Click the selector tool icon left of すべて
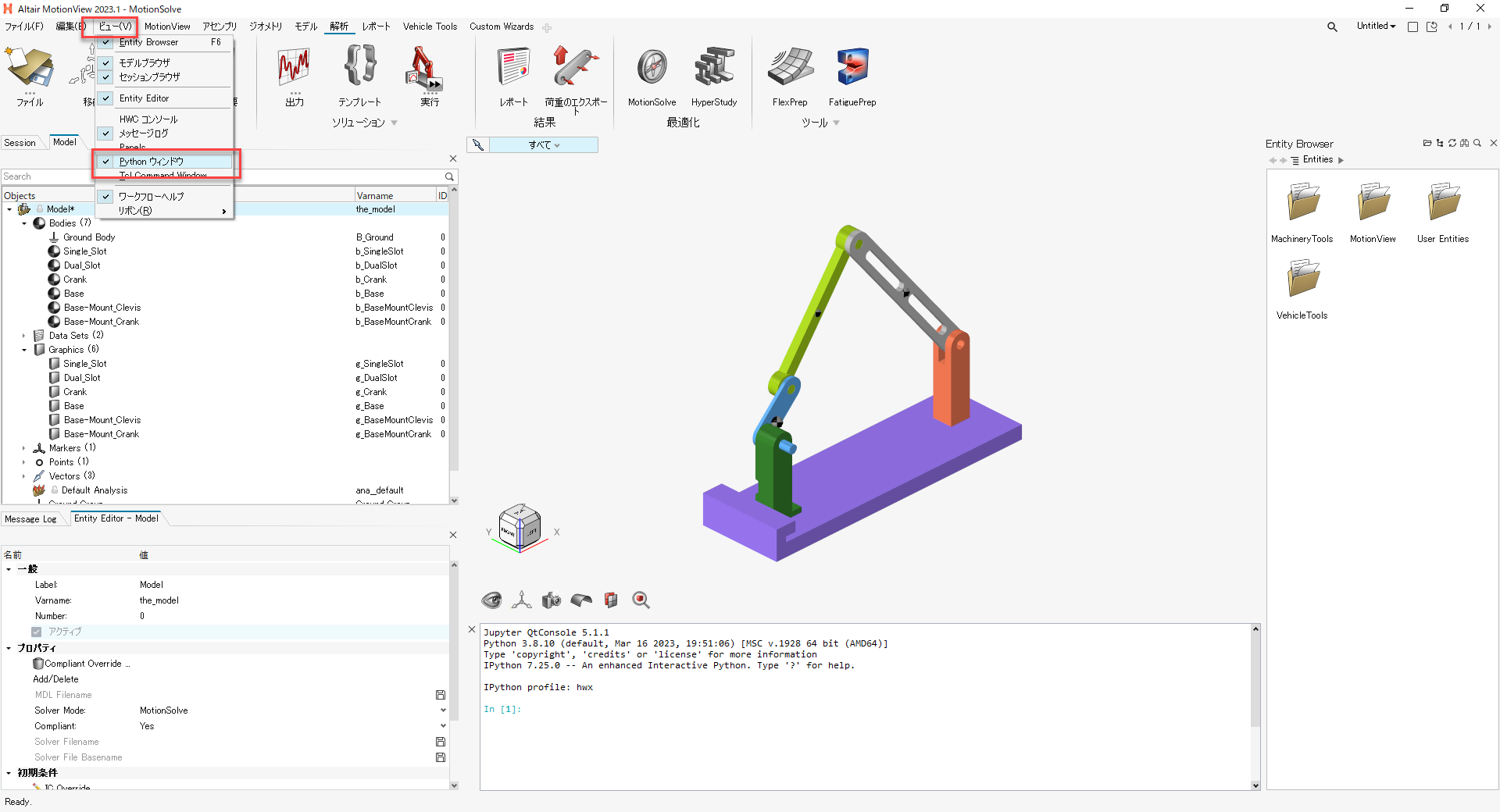1500x812 pixels. click(478, 145)
